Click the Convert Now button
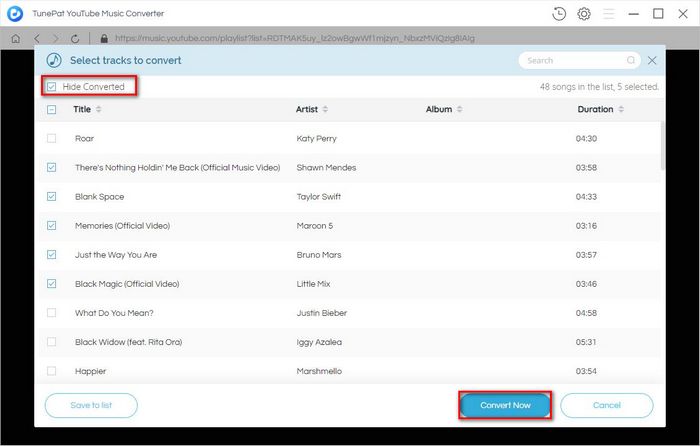The height and width of the screenshot is (446, 700). point(505,405)
